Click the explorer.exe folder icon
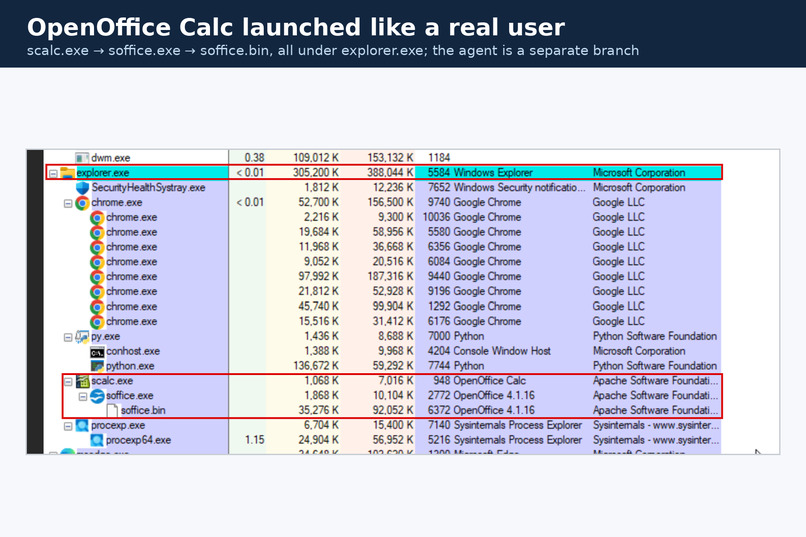Viewport: 806px width, 537px height. [67, 173]
